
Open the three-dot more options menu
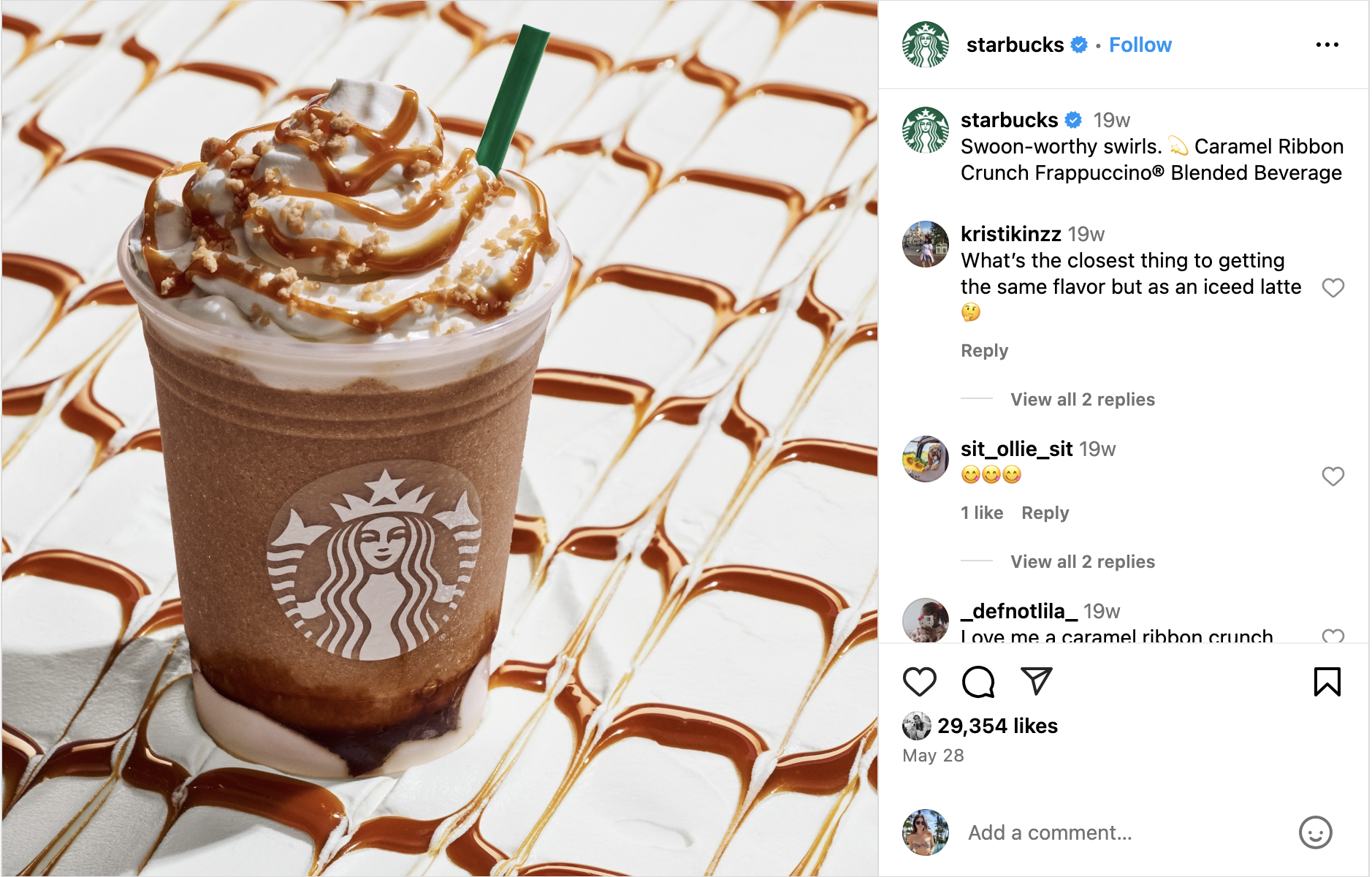pos(1327,45)
